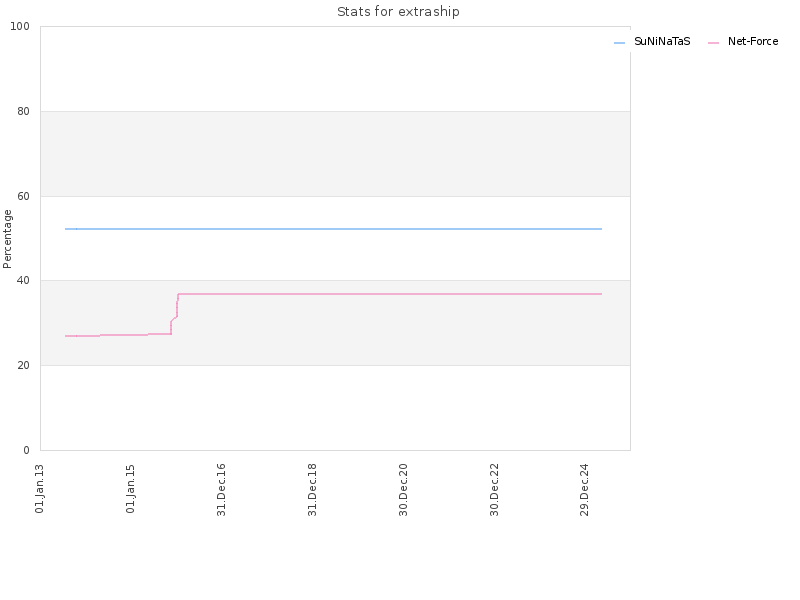Click the blue SuNiNaTaS legend color marker
This screenshot has width=800, height=600.
point(619,43)
